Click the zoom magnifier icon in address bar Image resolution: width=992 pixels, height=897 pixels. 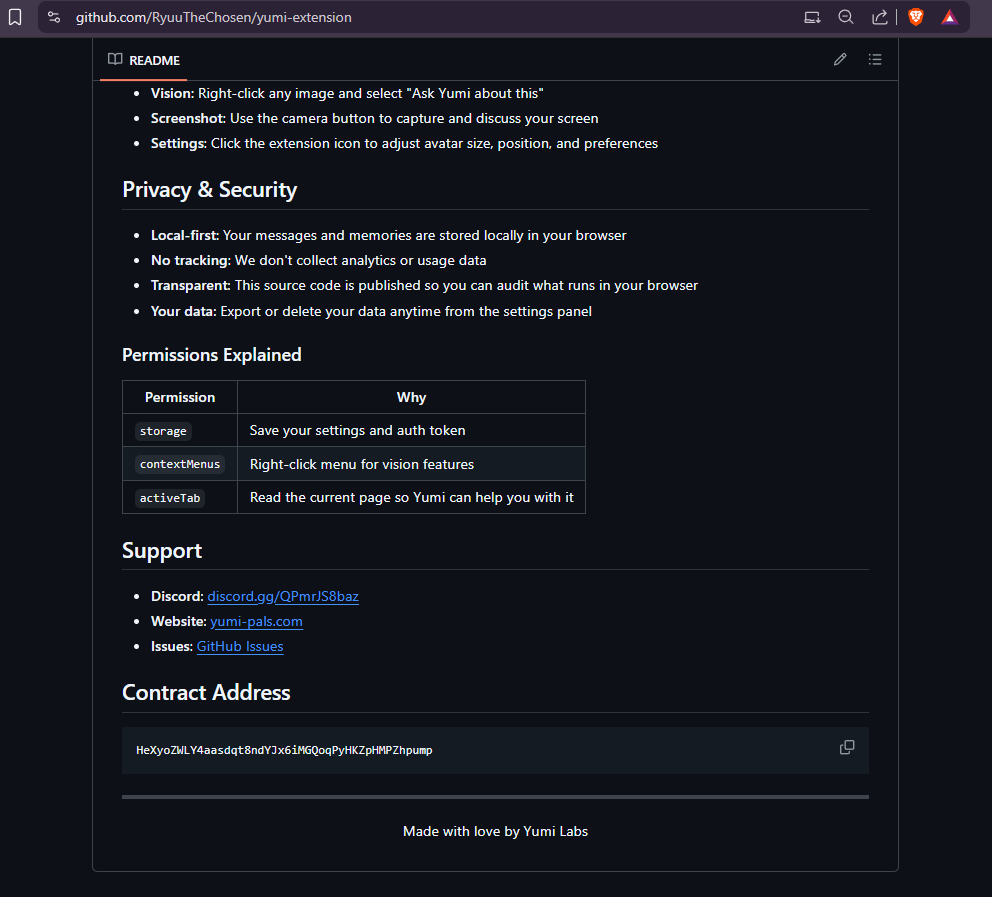point(846,17)
